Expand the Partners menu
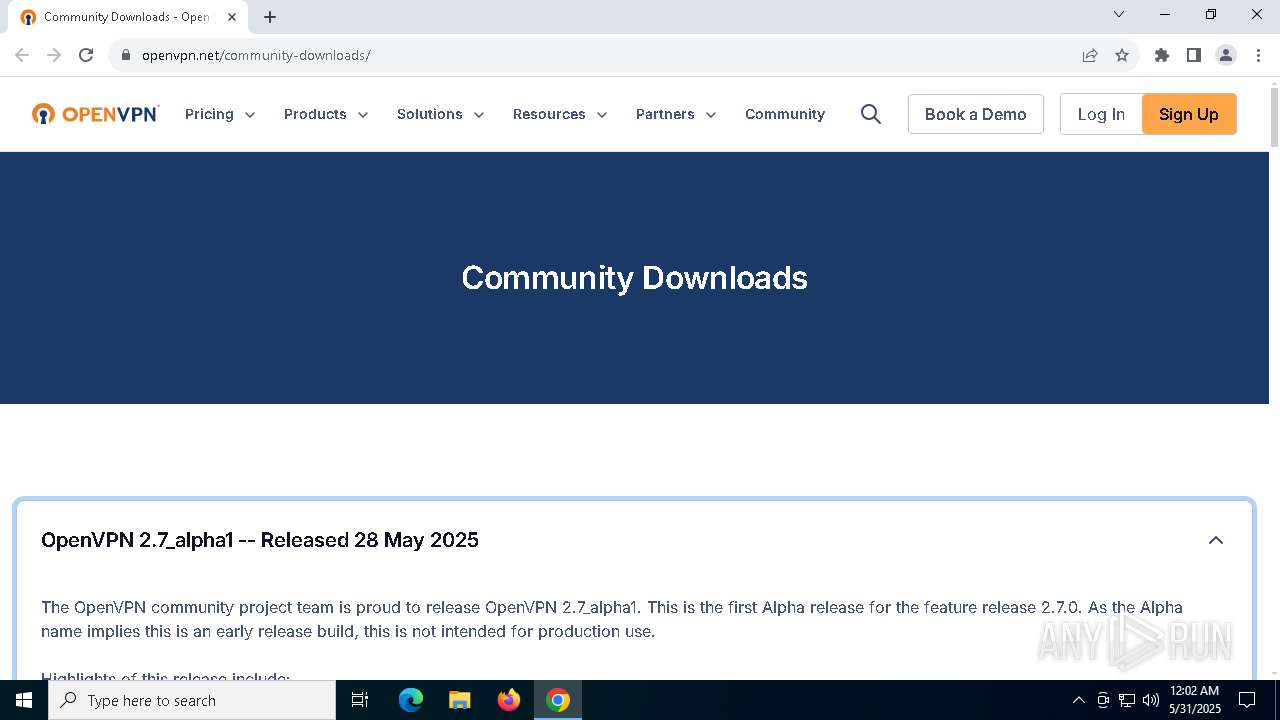1280x720 pixels. (x=676, y=114)
